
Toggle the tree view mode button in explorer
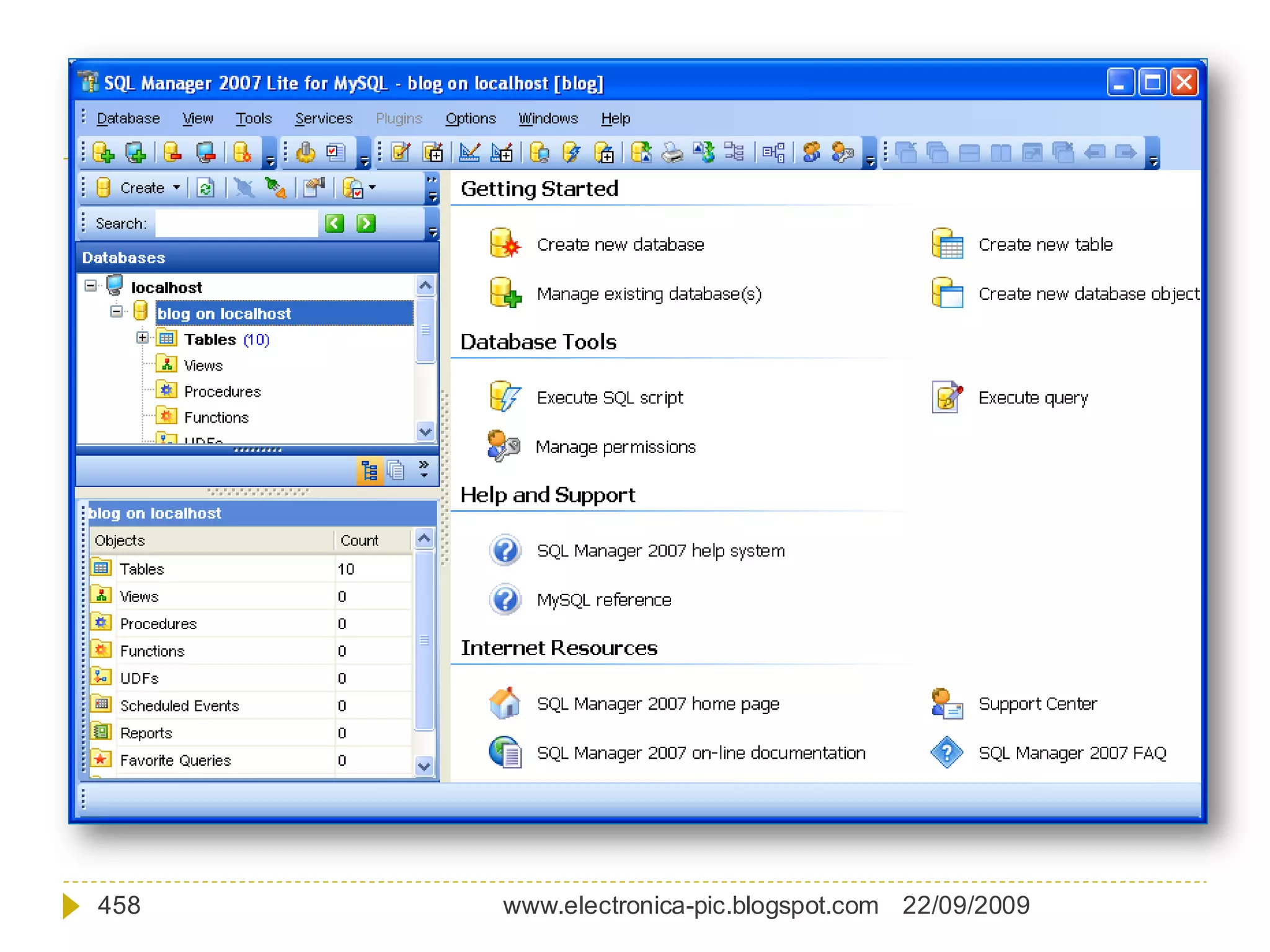(370, 471)
